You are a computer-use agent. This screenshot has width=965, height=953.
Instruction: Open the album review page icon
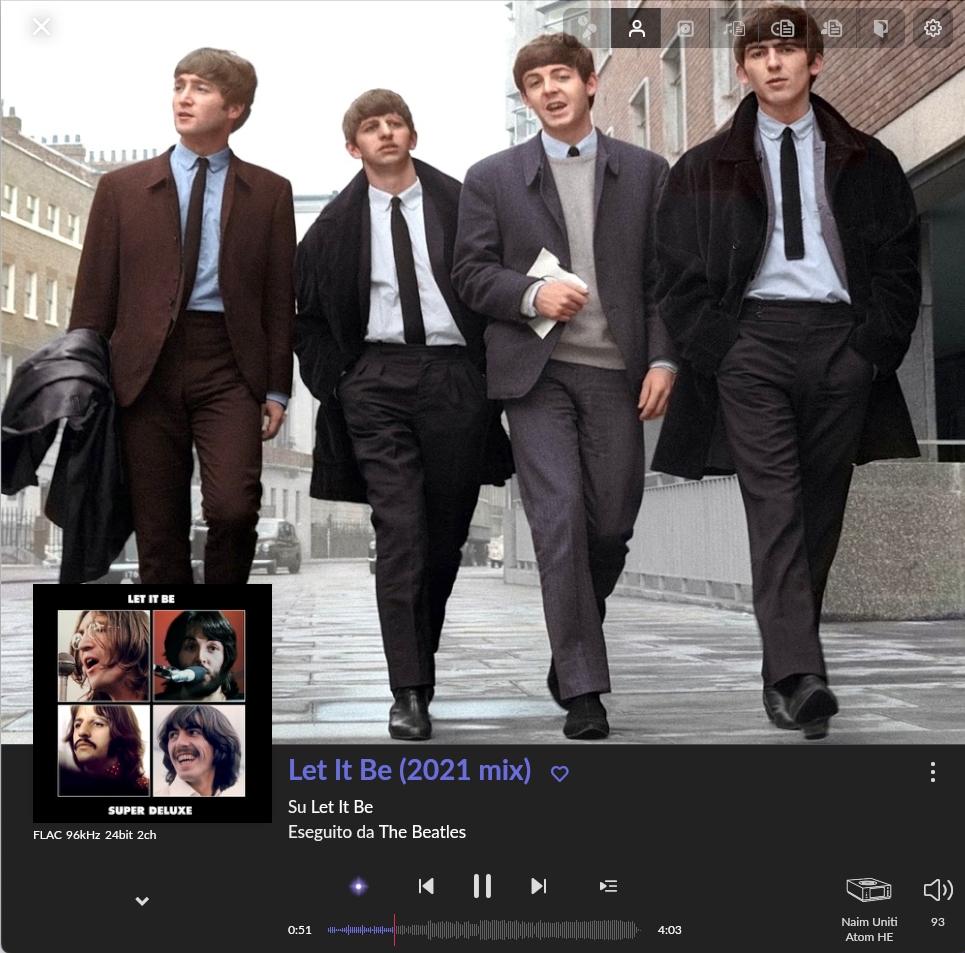point(783,29)
